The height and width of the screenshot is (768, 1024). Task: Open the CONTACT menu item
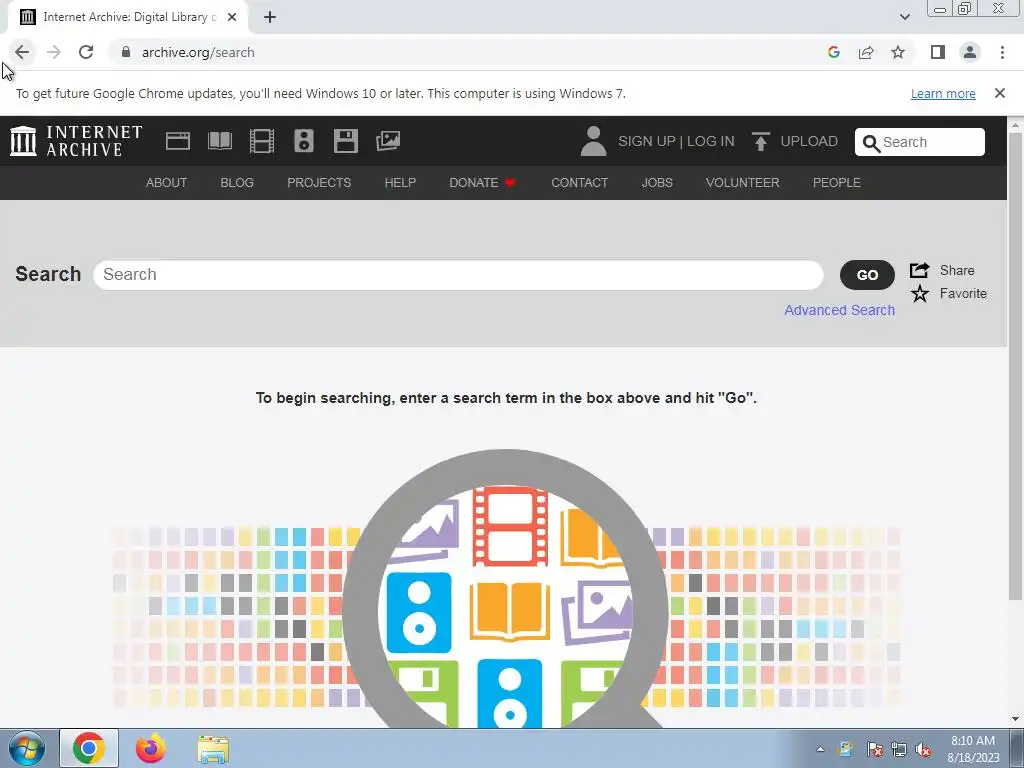pos(580,183)
